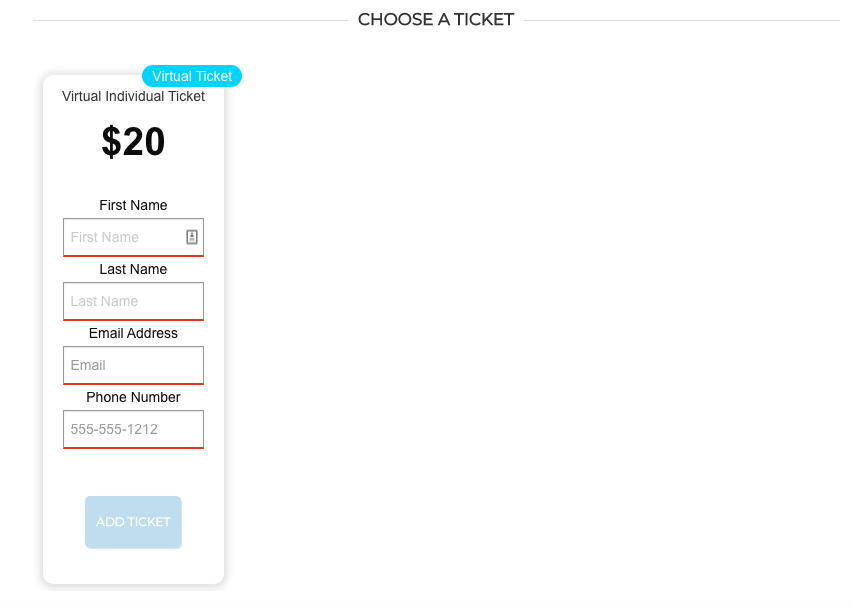Click the Email Address label
852x611 pixels.
click(x=133, y=333)
